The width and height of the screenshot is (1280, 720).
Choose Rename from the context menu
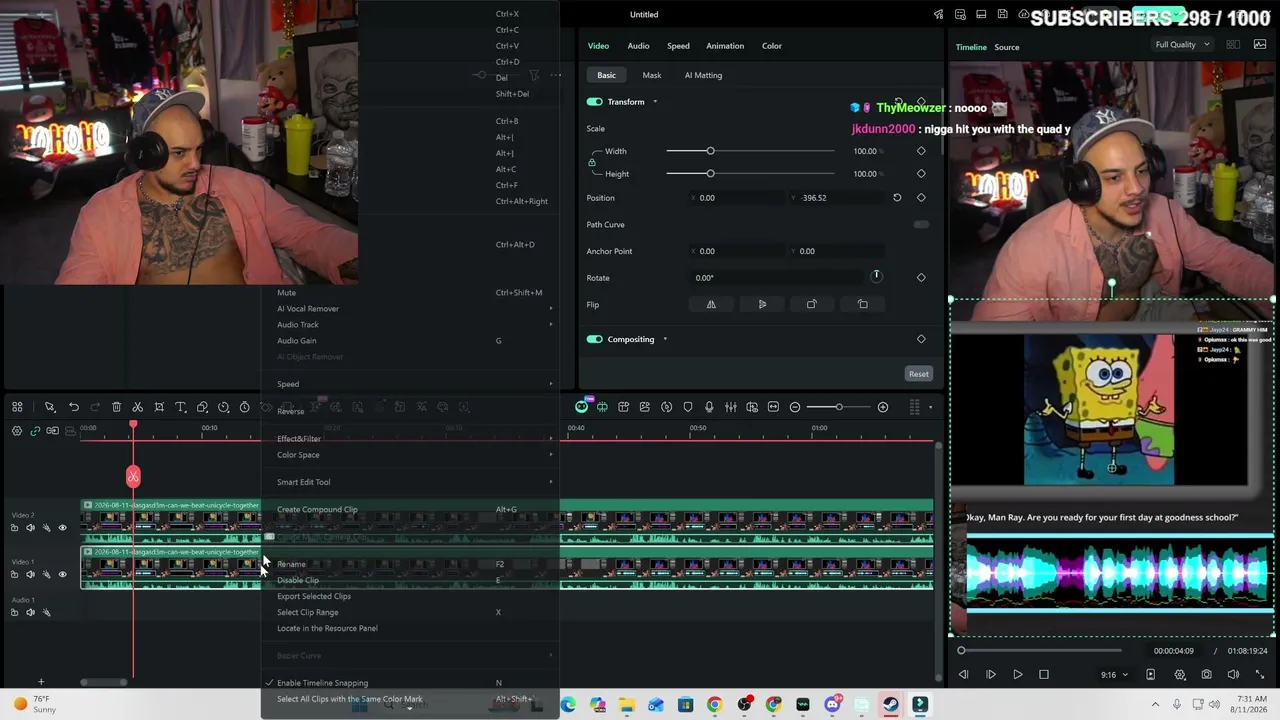[x=410, y=564]
